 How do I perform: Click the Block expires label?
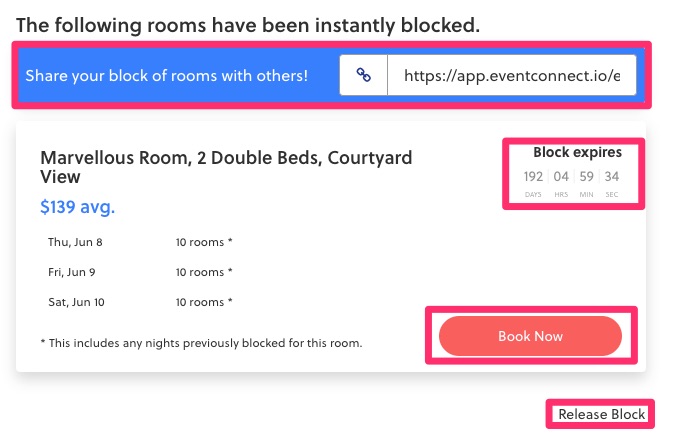point(577,153)
